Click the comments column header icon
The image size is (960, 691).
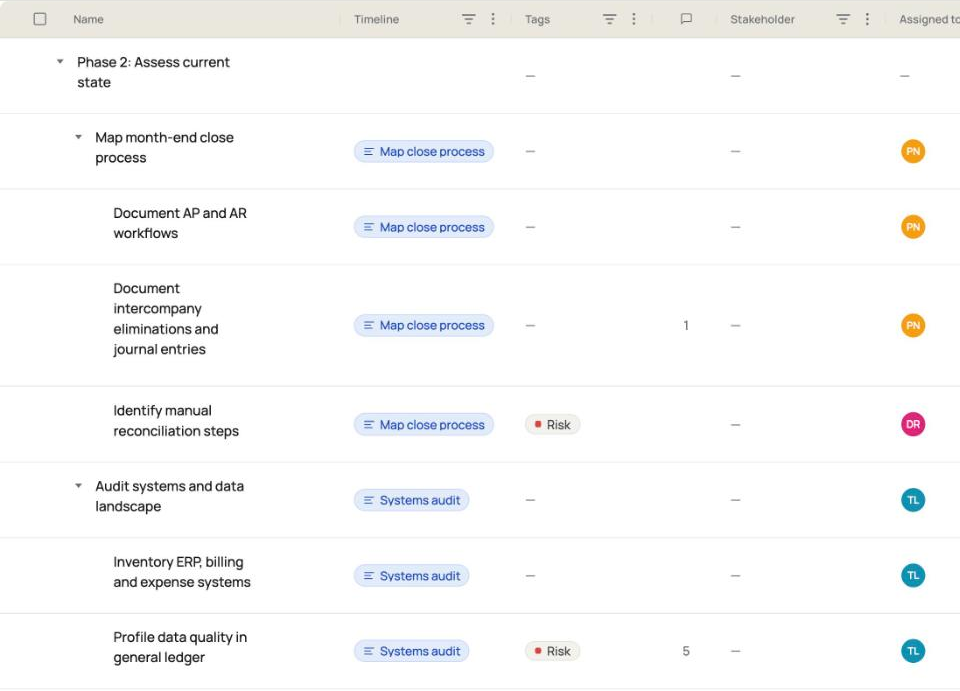(686, 19)
